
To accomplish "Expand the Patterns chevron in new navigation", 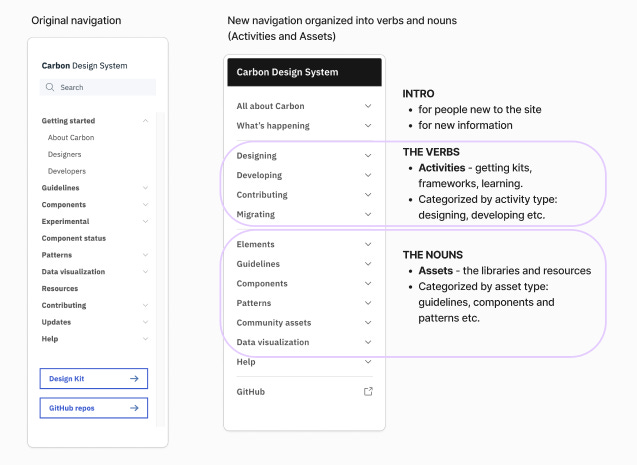I will (368, 303).
